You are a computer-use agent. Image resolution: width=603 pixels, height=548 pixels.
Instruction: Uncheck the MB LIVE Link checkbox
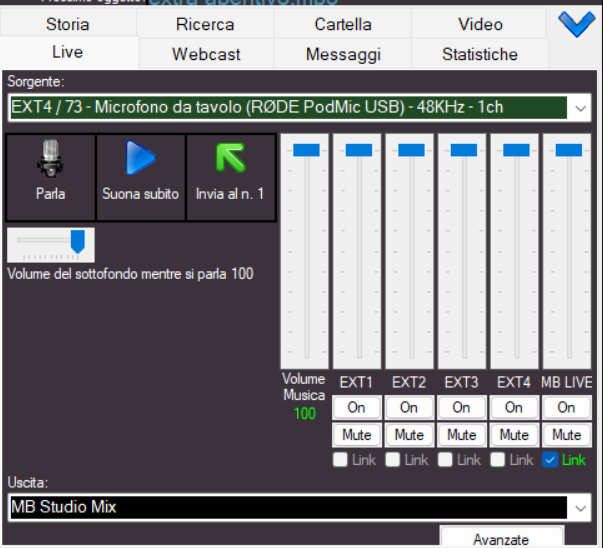pyautogui.click(x=550, y=460)
